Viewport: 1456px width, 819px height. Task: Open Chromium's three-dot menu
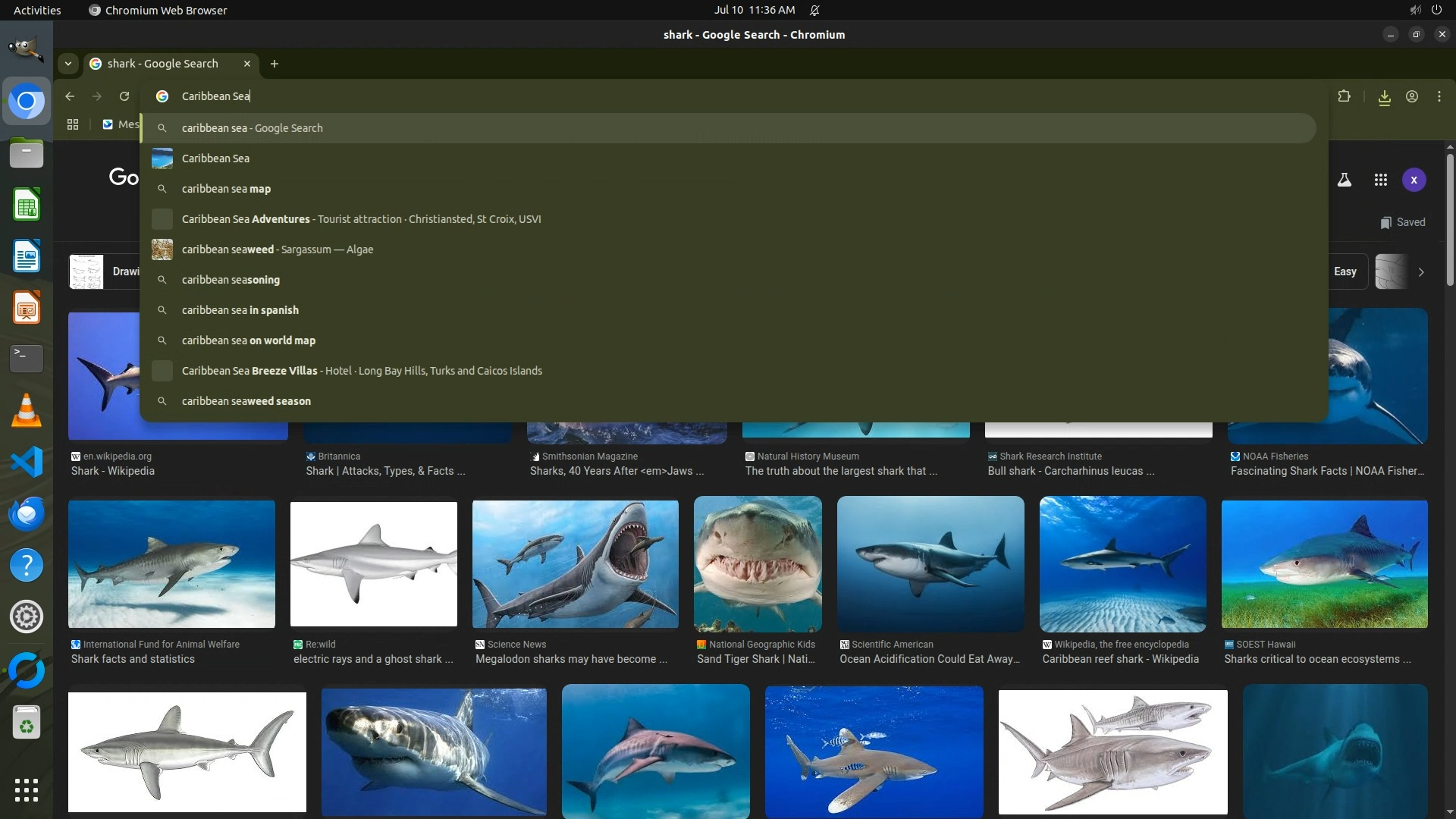pyautogui.click(x=1439, y=96)
